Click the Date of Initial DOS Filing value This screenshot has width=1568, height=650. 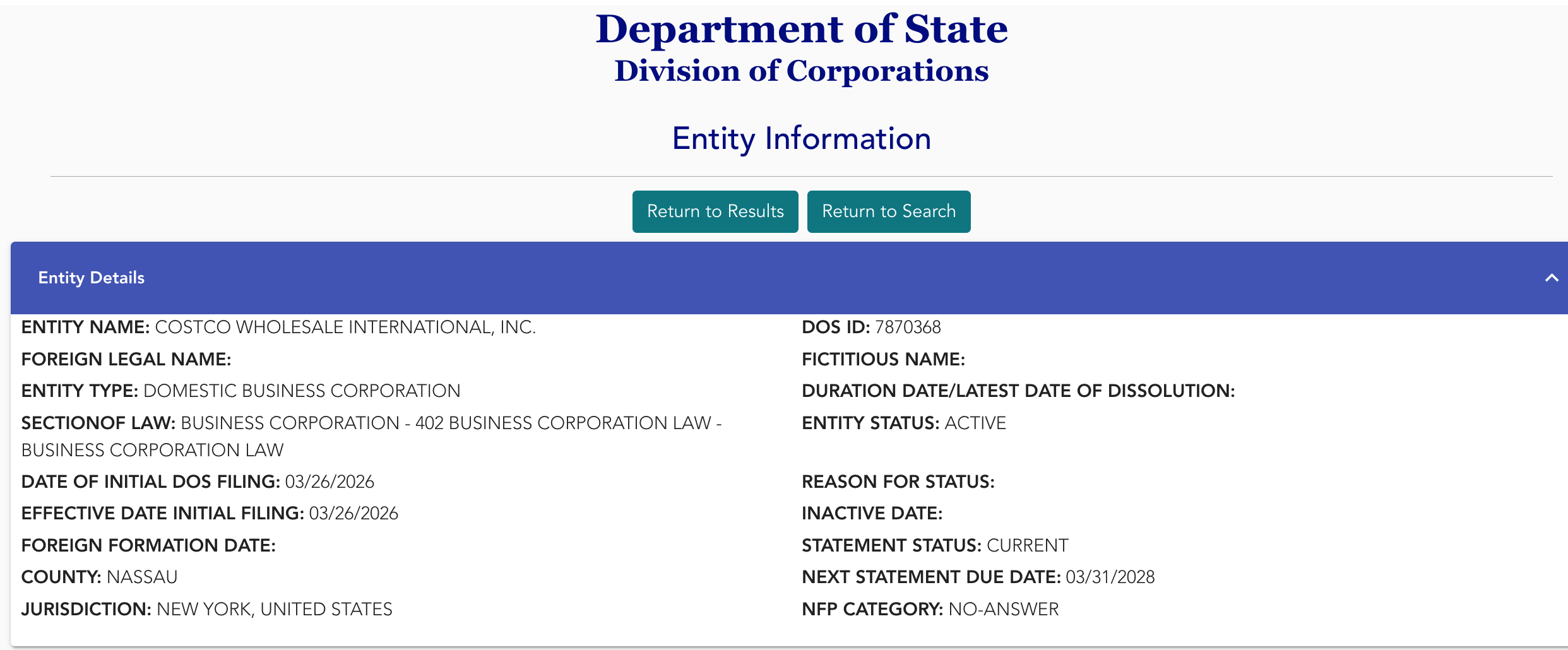coord(330,482)
